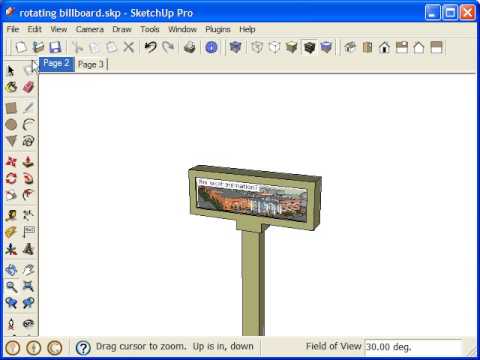The image size is (480, 360).
Task: Open the Camera menu
Action: pos(90,29)
